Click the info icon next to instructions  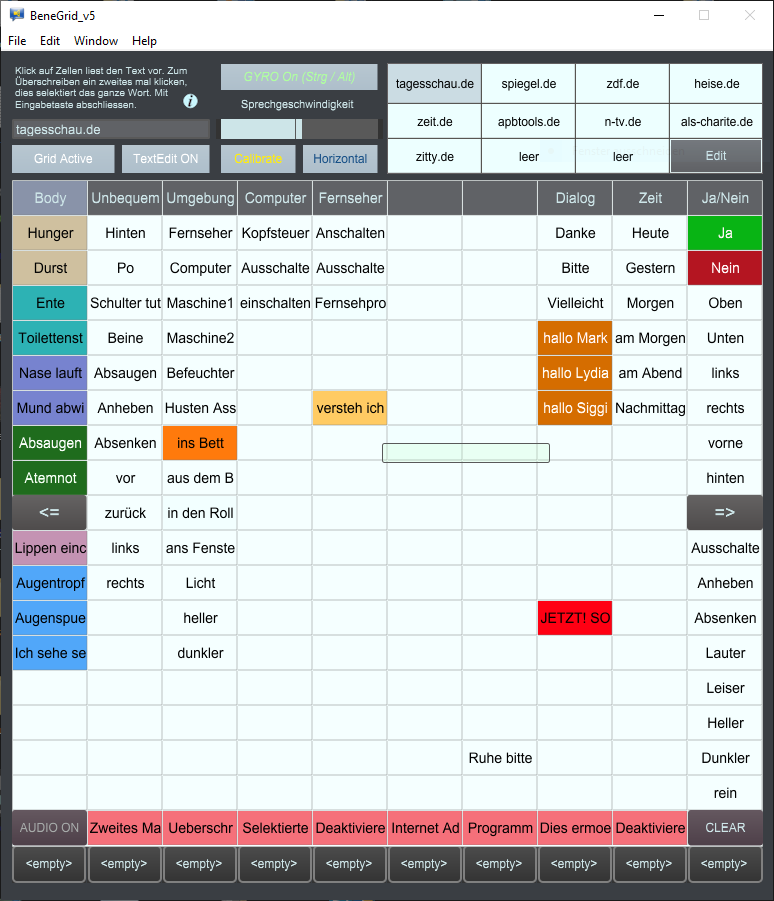pos(190,101)
